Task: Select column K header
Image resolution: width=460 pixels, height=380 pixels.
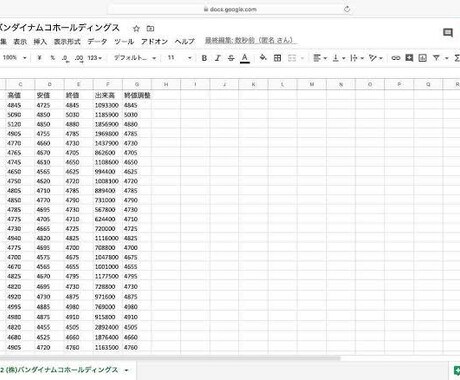Action: click(253, 84)
